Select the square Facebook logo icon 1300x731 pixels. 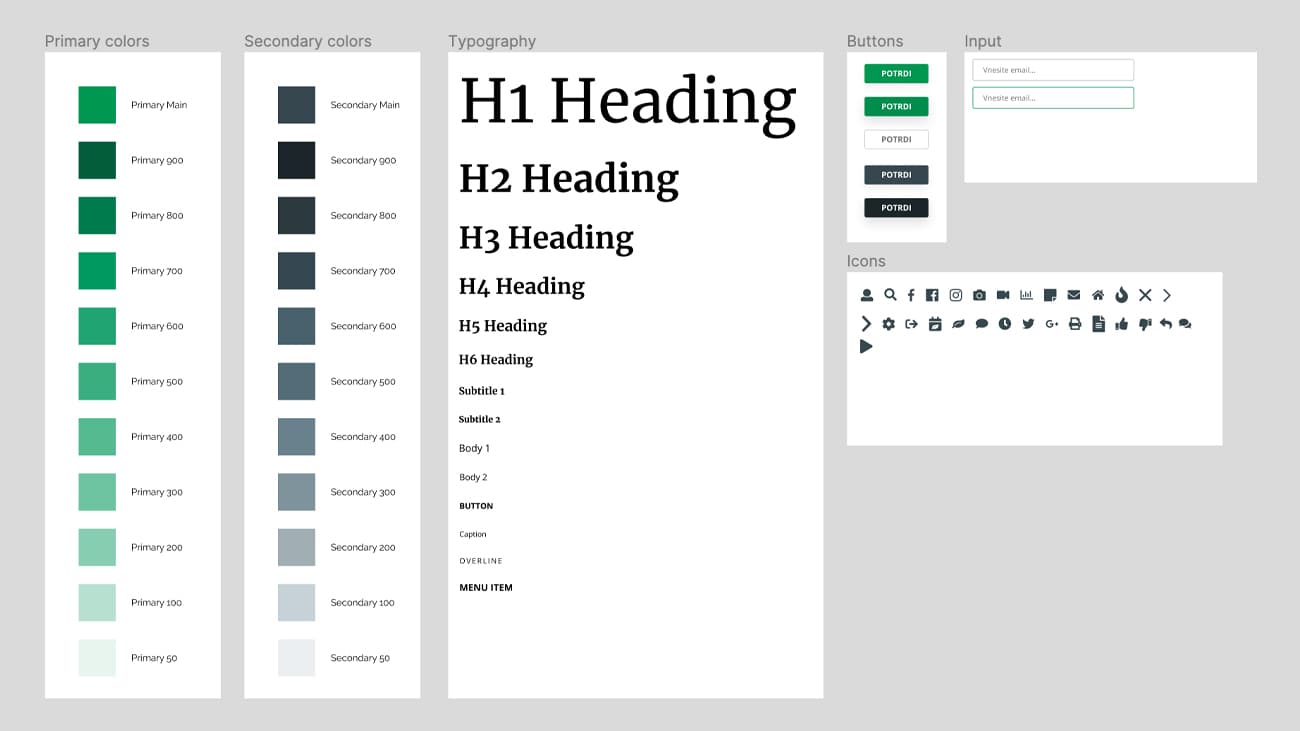pyautogui.click(x=932, y=295)
